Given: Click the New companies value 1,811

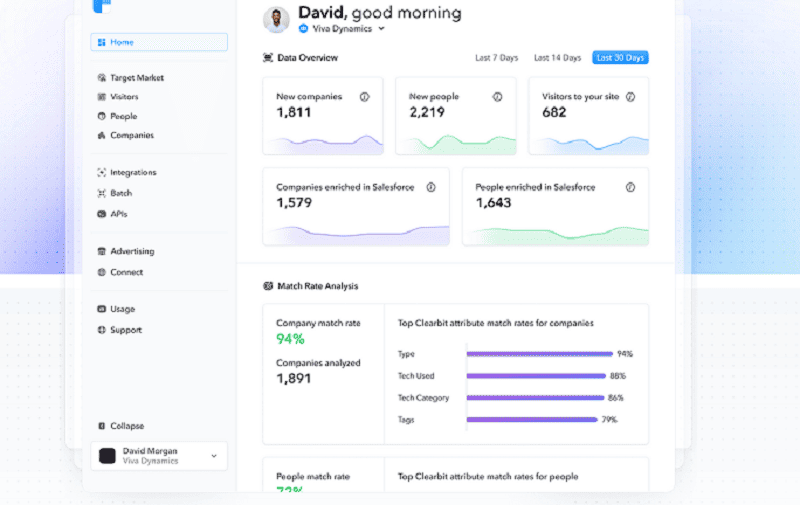Looking at the screenshot, I should 293,112.
